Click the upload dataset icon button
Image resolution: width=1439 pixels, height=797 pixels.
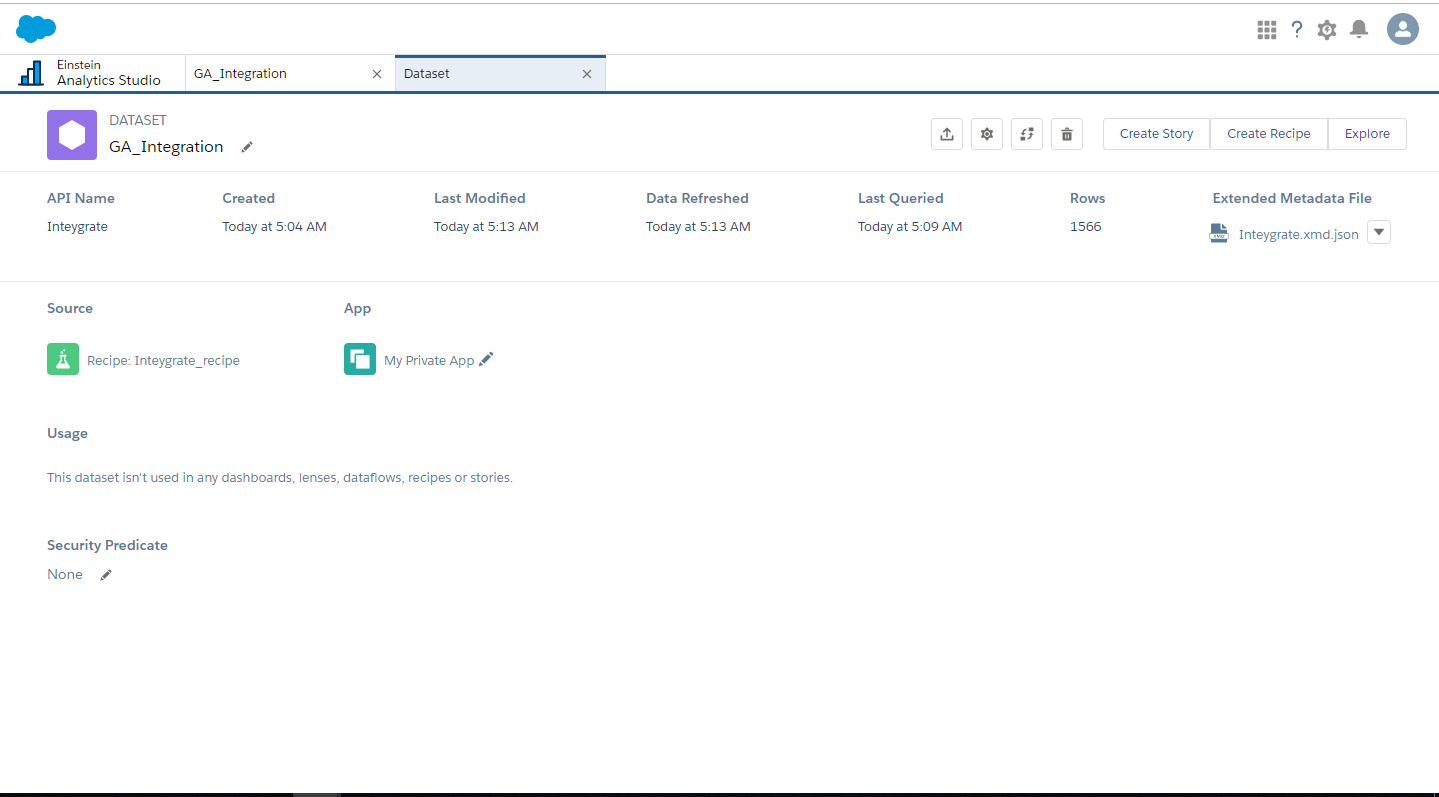947,134
